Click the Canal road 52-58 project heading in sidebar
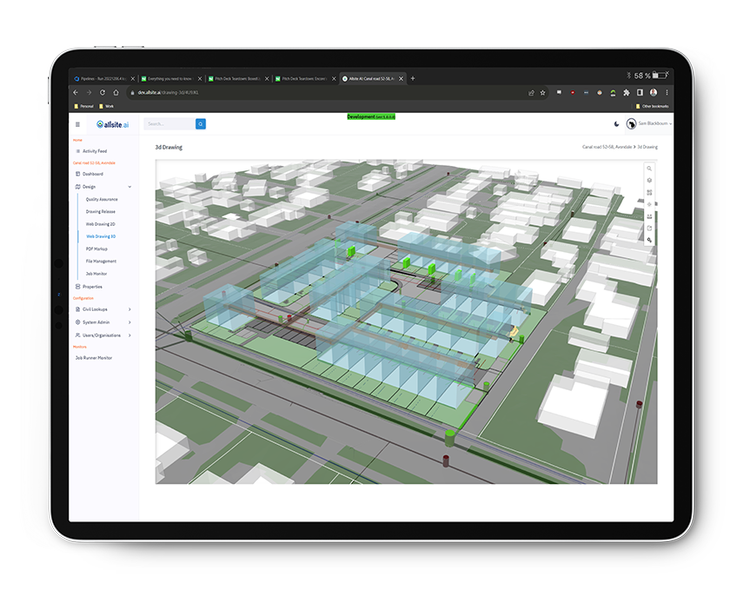750x590 pixels. [94, 163]
